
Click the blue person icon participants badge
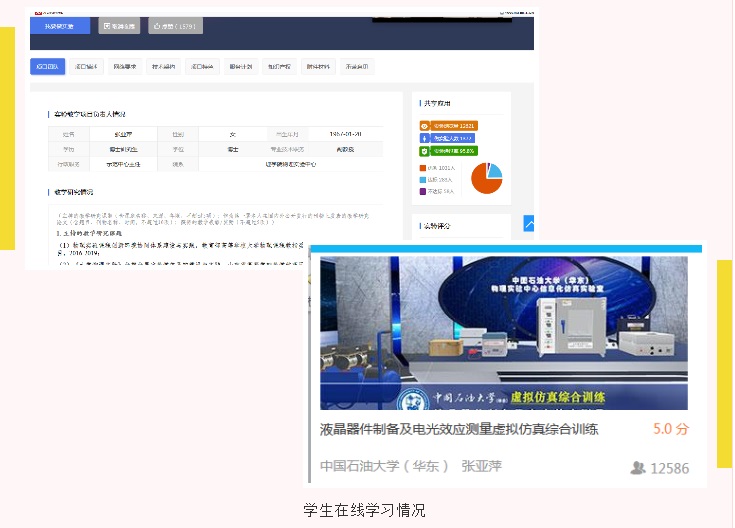point(425,138)
